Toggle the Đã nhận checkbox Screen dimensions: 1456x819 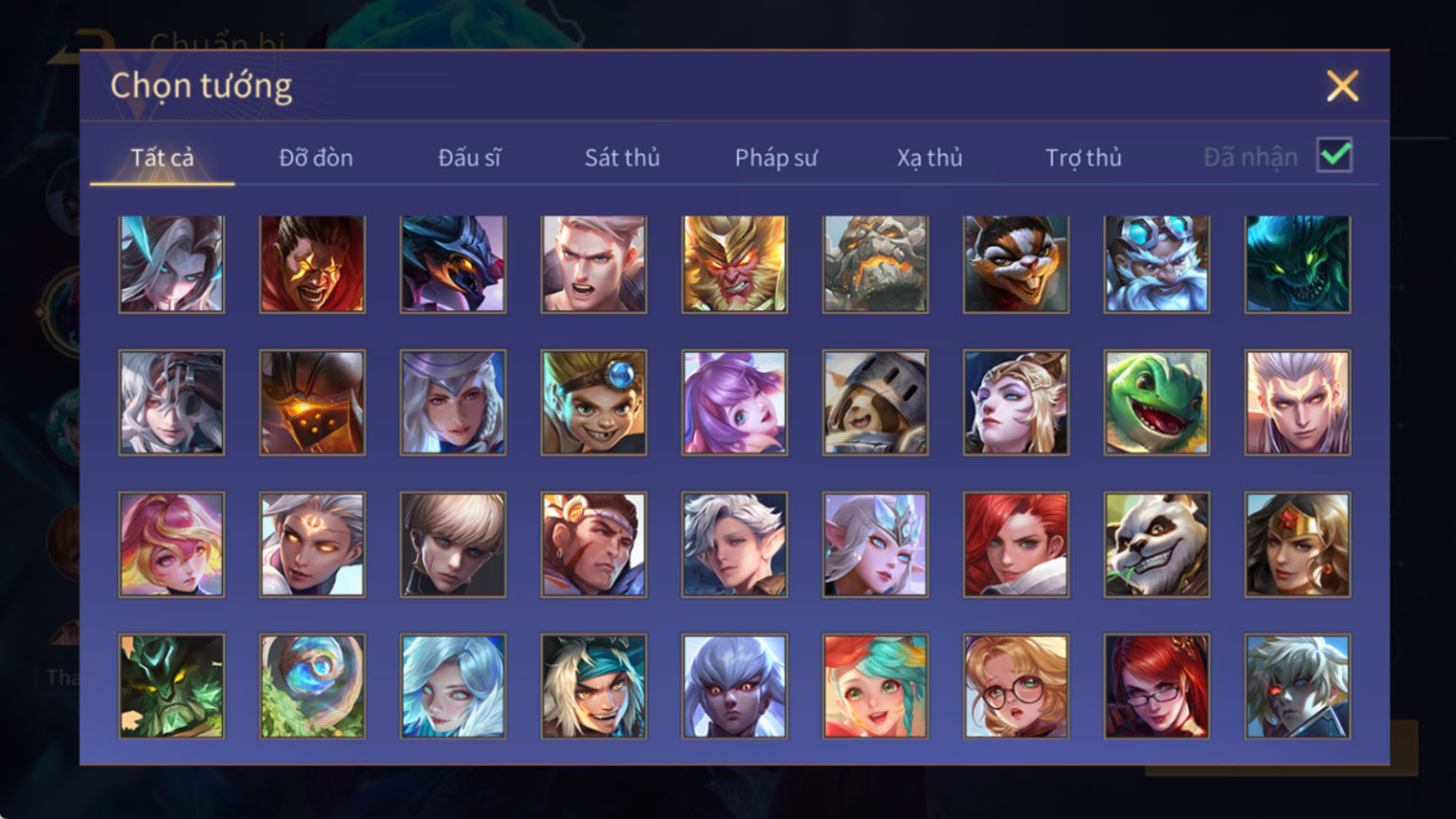(1335, 155)
